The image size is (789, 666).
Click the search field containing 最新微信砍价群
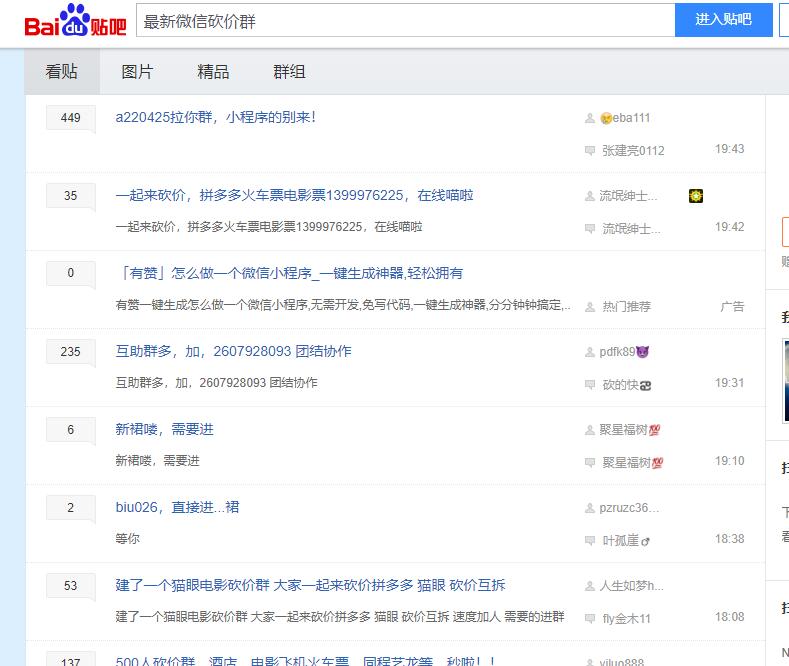406,20
